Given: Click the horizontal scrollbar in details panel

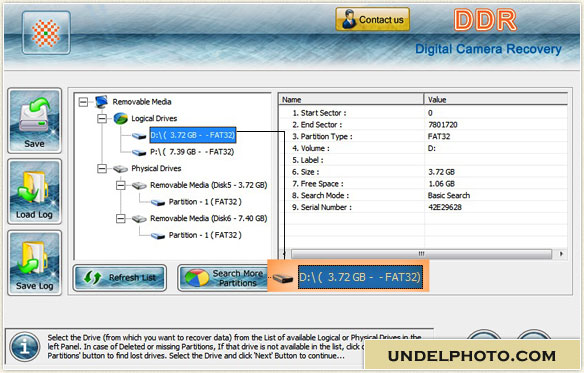Looking at the screenshot, I should (421, 254).
